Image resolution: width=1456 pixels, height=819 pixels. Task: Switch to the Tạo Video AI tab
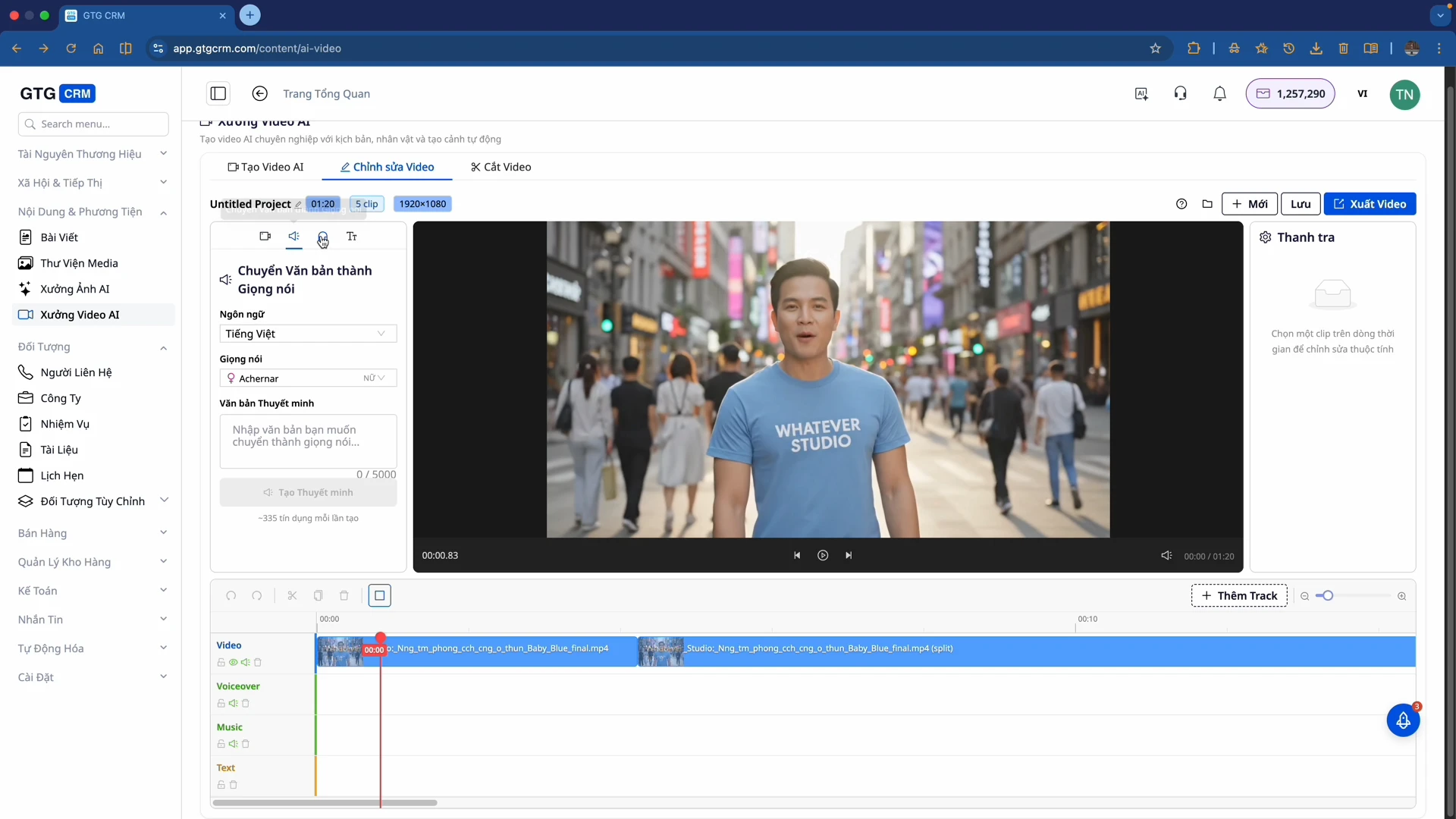265,167
